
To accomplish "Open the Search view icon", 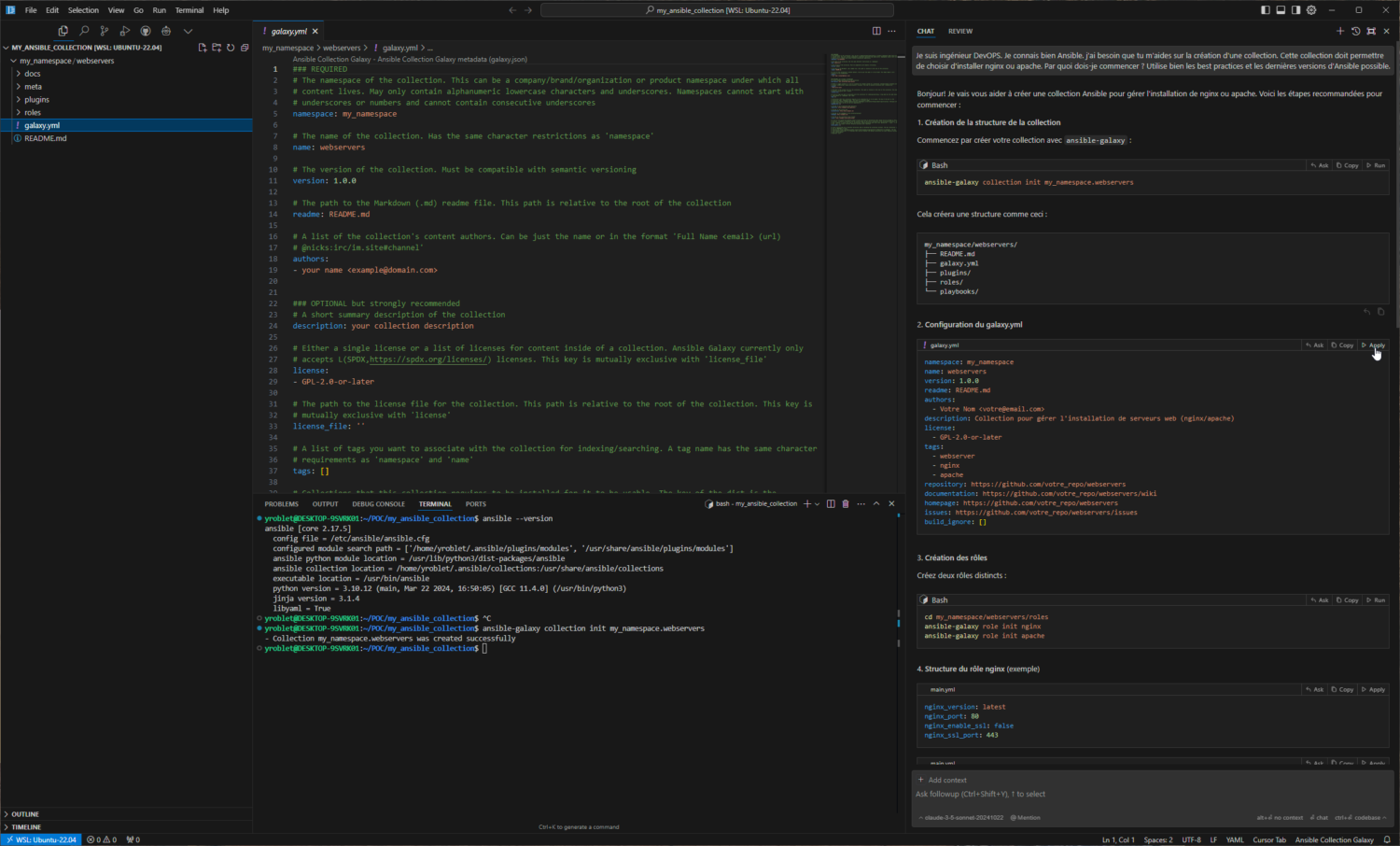I will [x=84, y=31].
